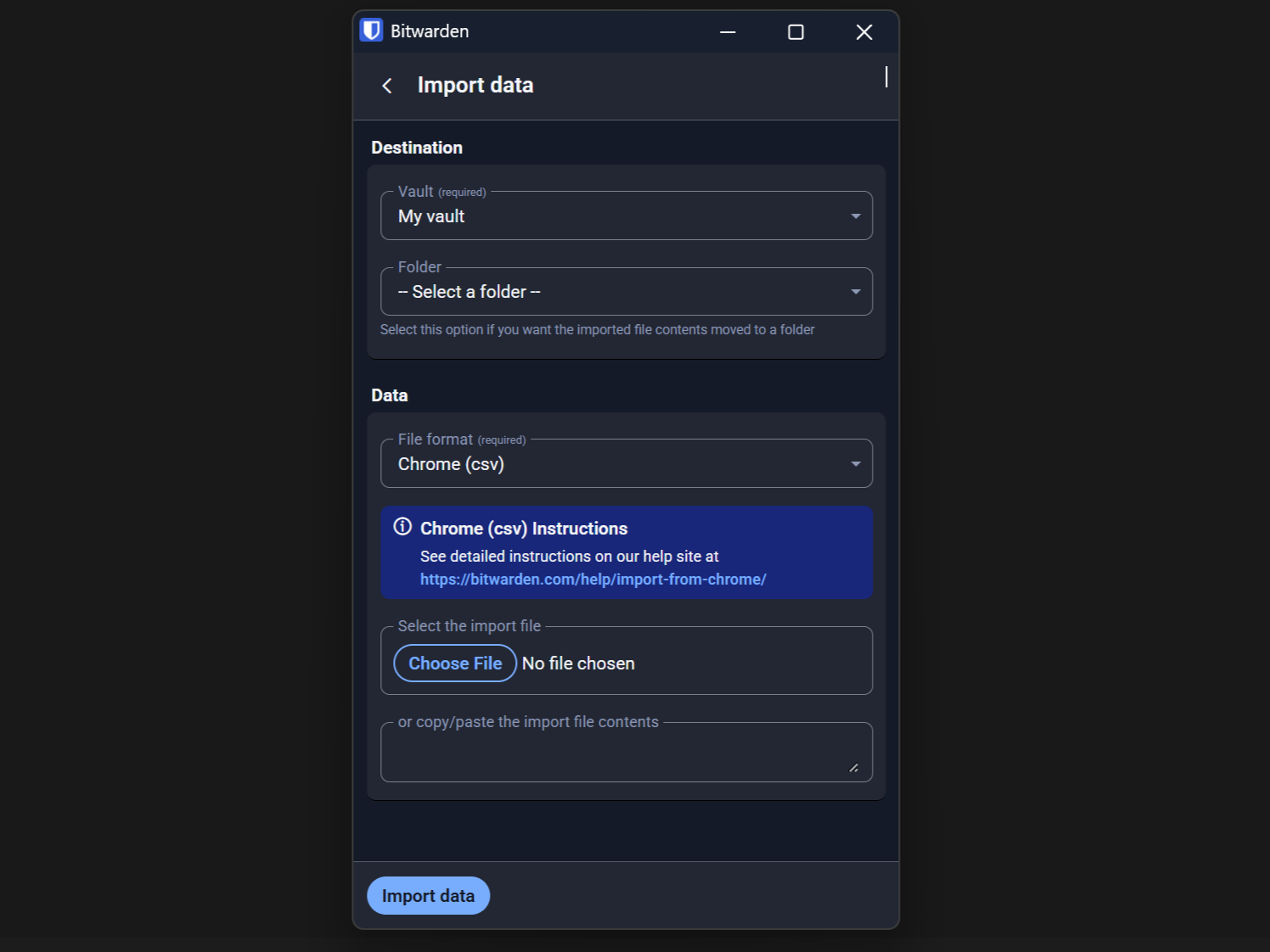Close the Bitwarden window
This screenshot has width=1270, height=952.
coord(864,32)
